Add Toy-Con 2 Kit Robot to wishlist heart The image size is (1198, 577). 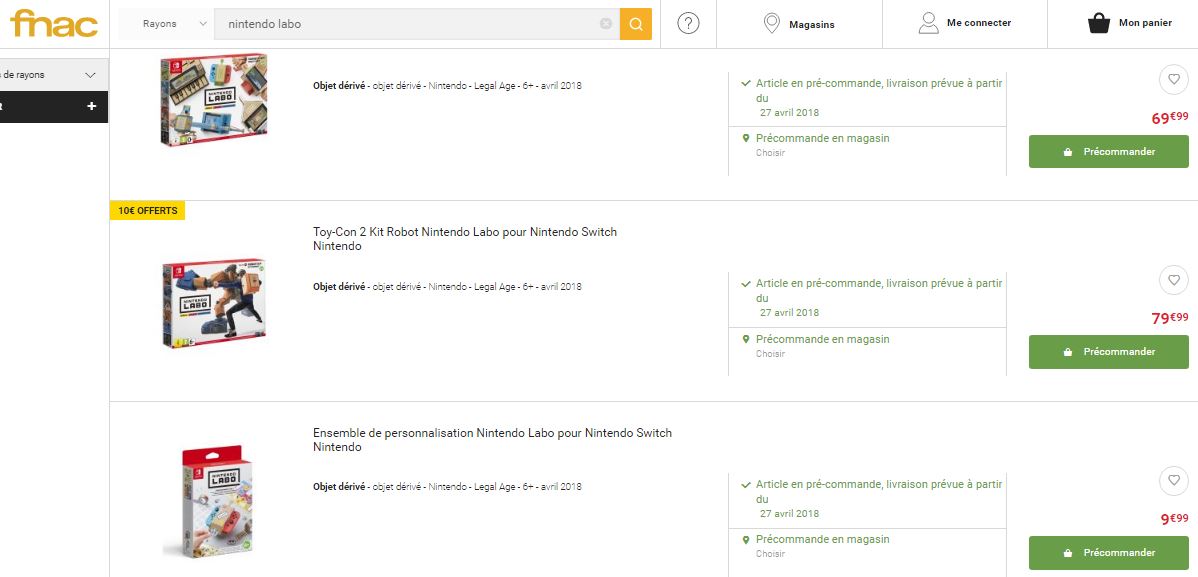point(1174,280)
